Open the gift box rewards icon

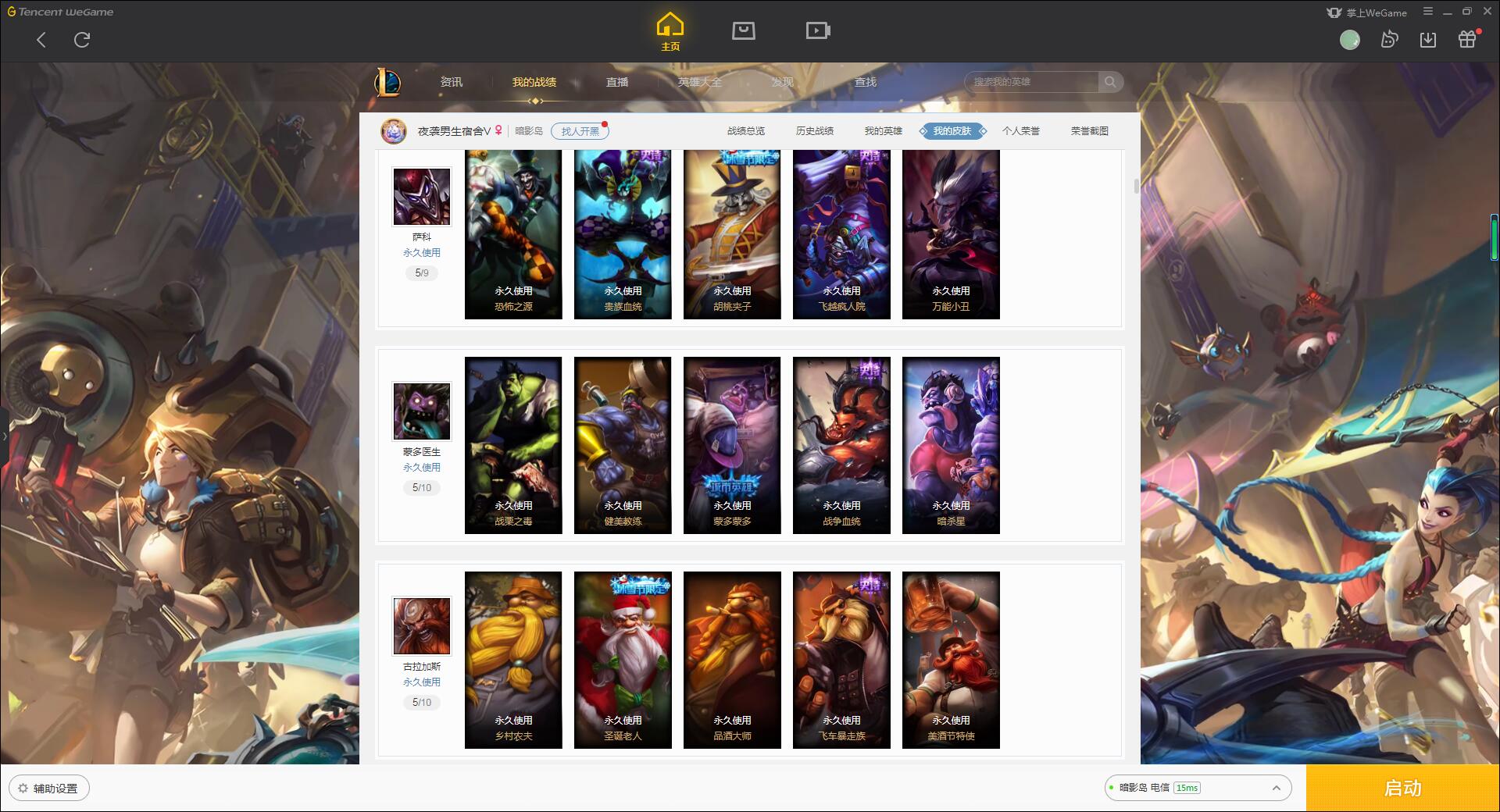pos(1467,39)
